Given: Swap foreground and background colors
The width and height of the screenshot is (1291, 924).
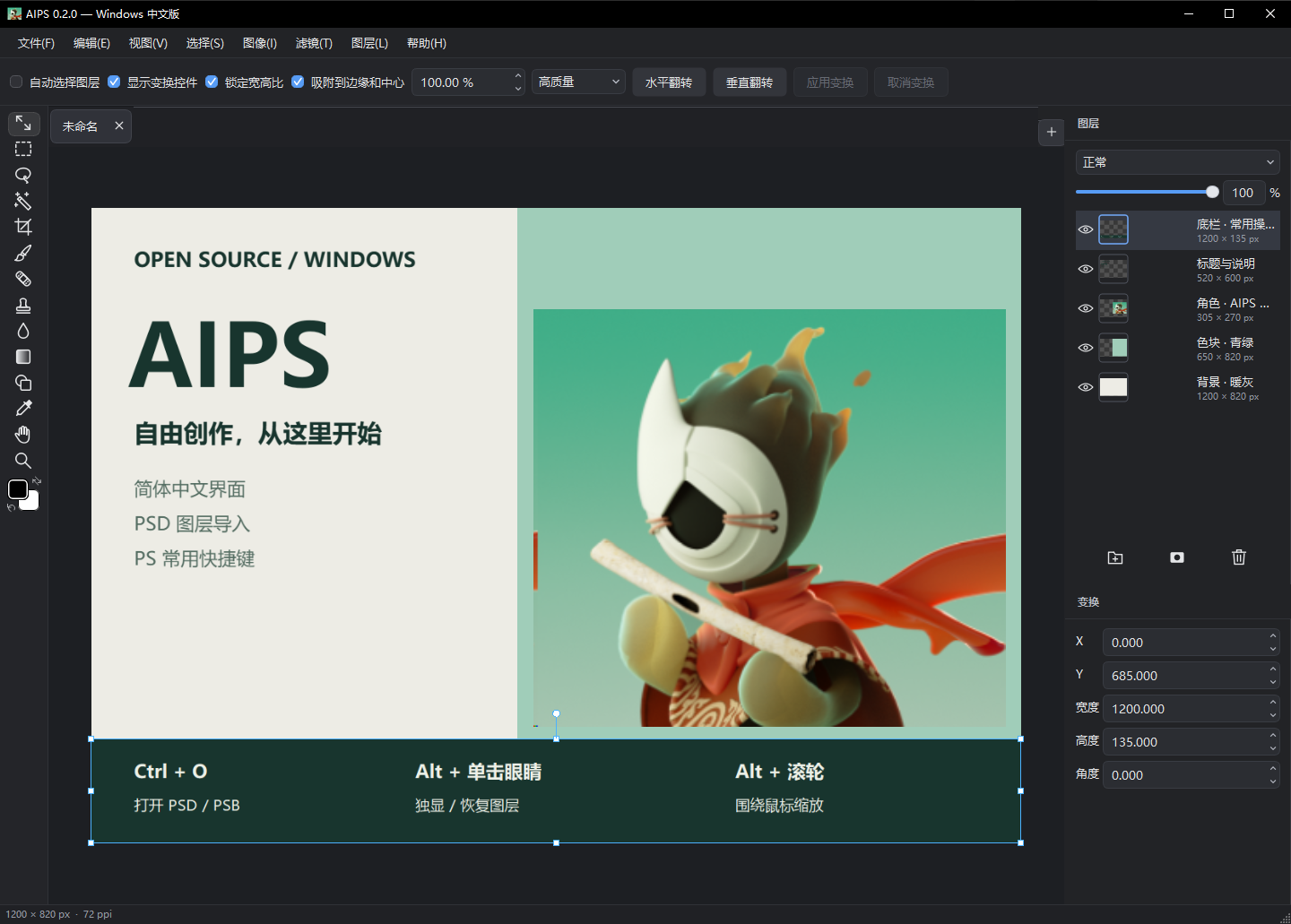Looking at the screenshot, I should tap(37, 482).
